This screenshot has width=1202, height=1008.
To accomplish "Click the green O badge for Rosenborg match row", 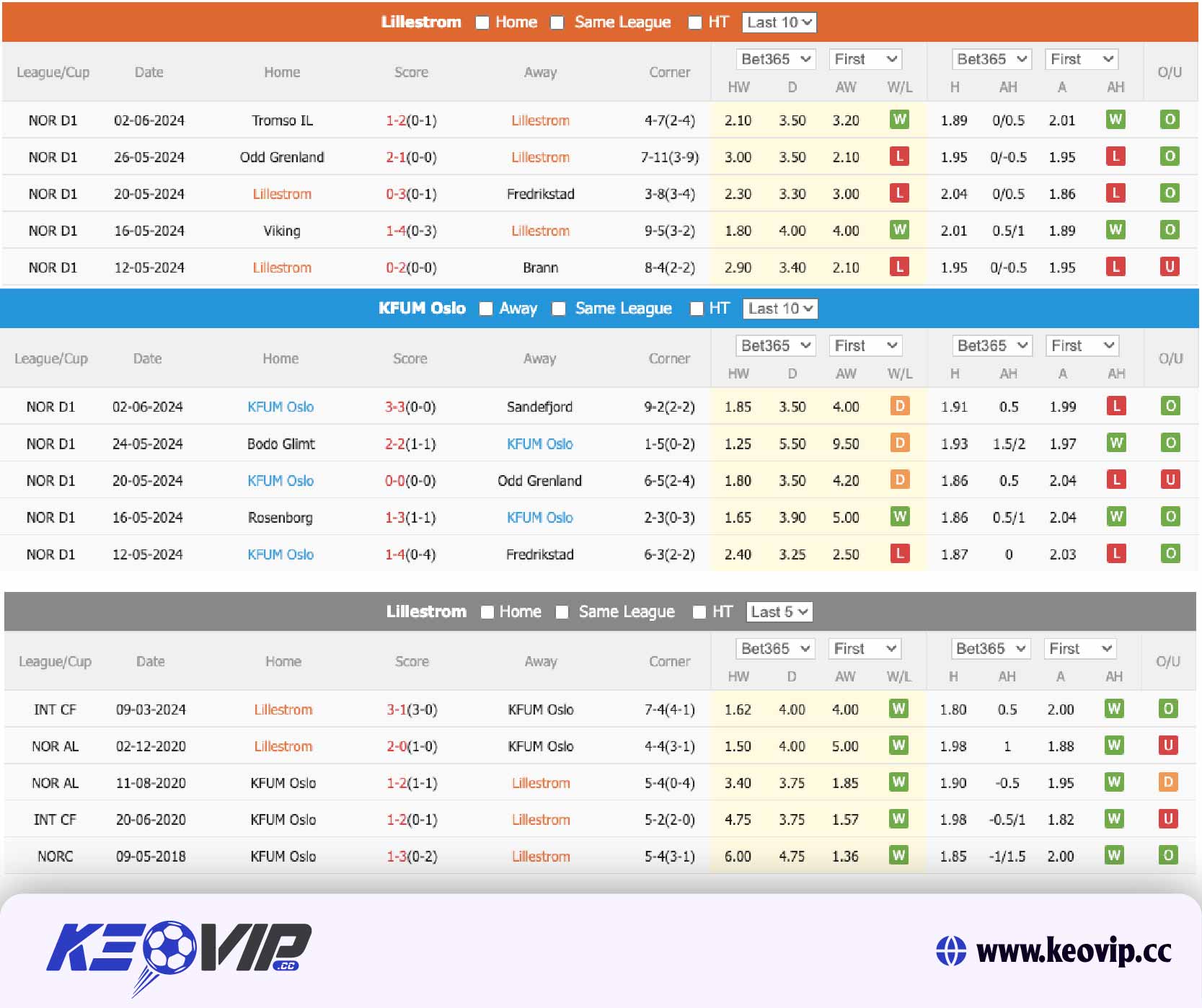I will click(1170, 516).
